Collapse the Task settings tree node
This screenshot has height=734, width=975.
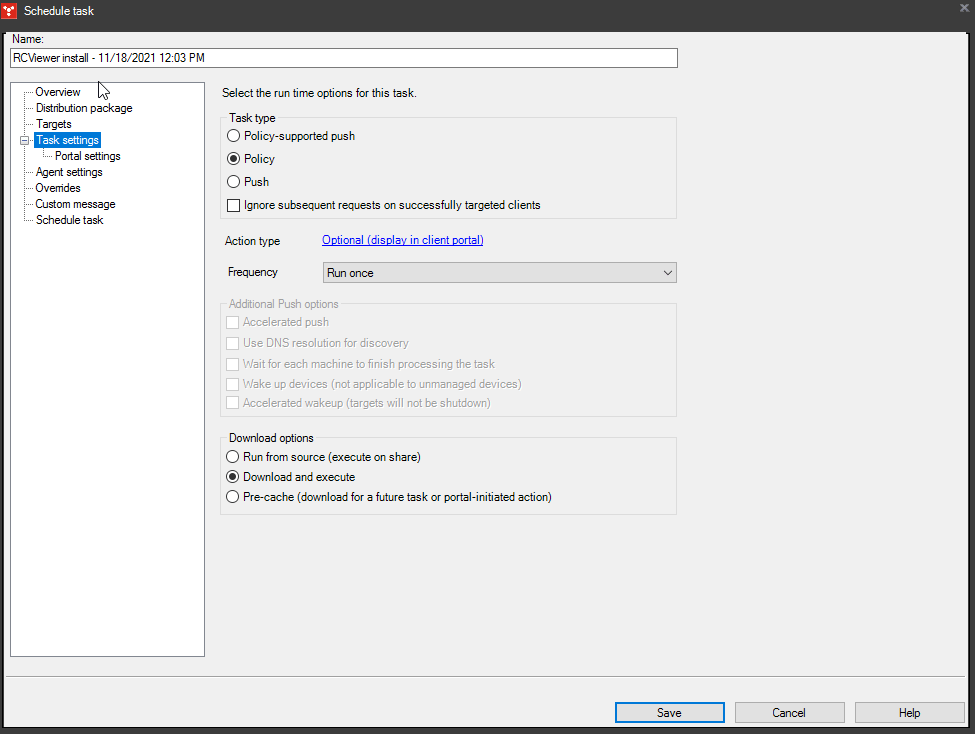pyautogui.click(x=24, y=139)
